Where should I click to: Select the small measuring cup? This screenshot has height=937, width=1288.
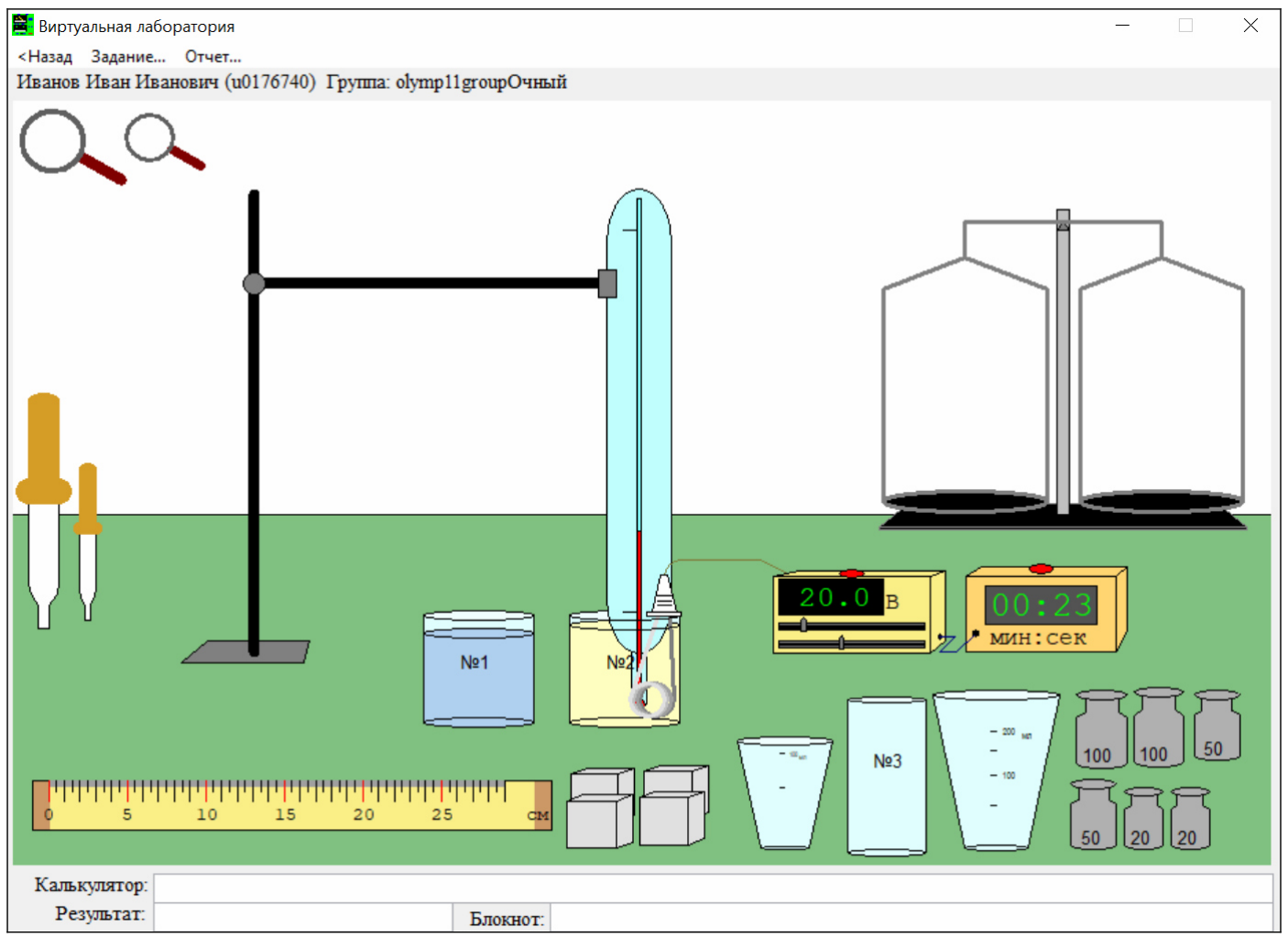(784, 793)
